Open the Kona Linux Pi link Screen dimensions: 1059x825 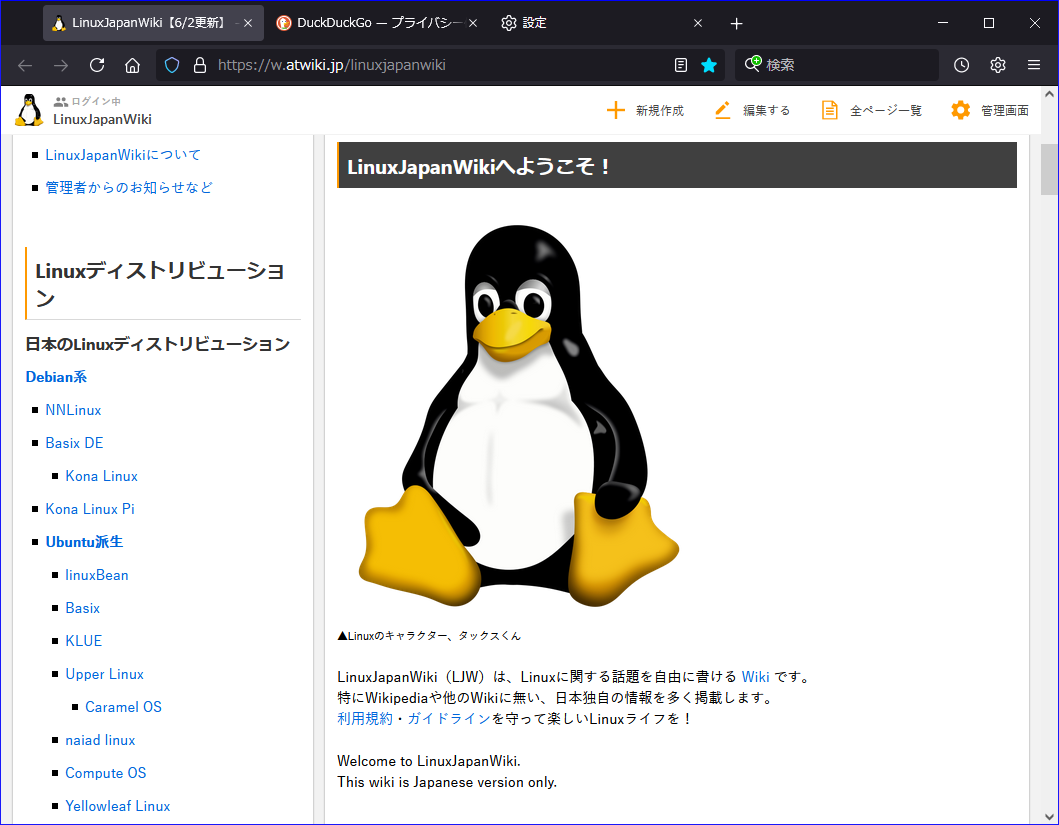90,510
